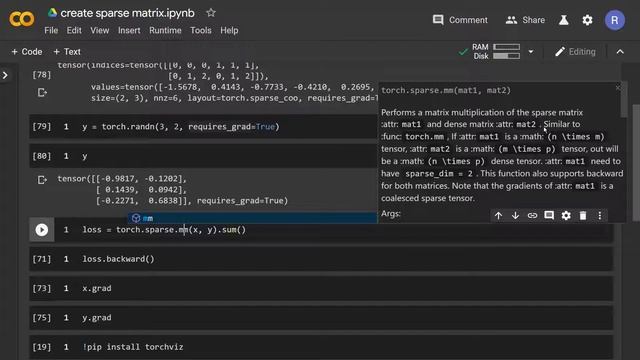The height and width of the screenshot is (360, 640).
Task: Copy link to cell icon
Action: [532, 216]
